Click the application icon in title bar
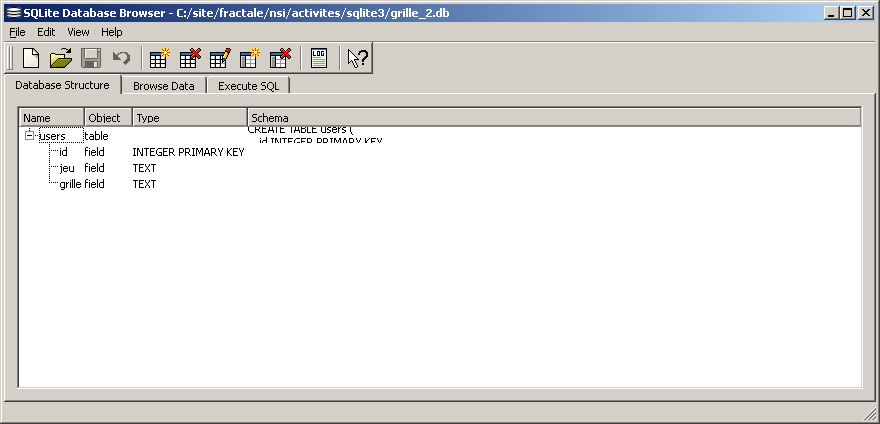880x424 pixels. pyautogui.click(x=15, y=13)
